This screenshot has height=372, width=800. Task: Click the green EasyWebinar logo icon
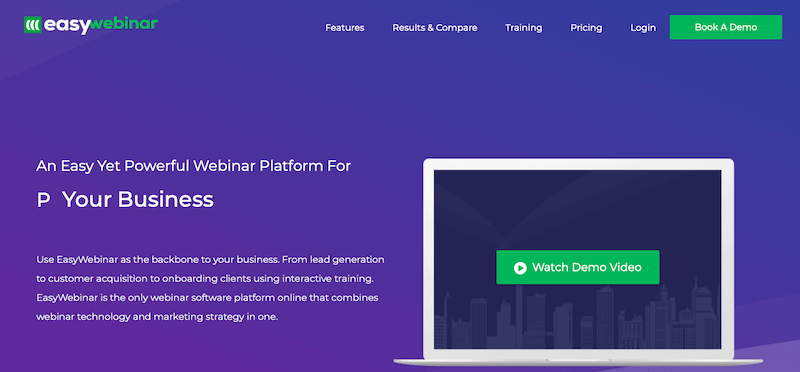[x=32, y=25]
